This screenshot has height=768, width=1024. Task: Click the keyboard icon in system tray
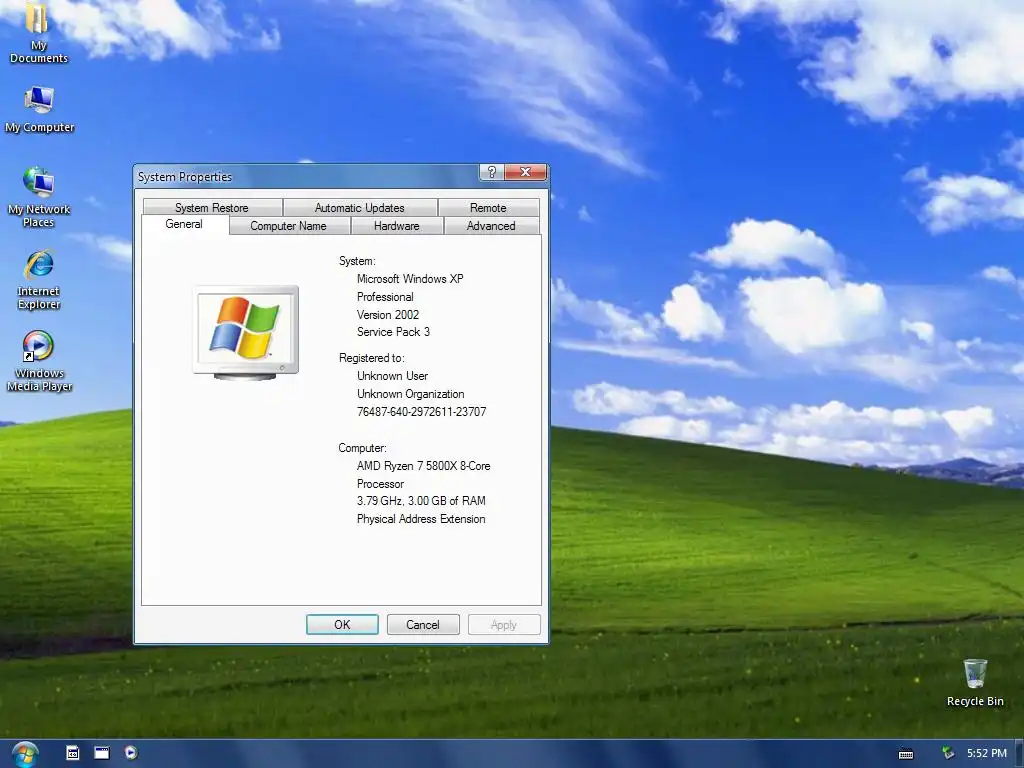[906, 754]
